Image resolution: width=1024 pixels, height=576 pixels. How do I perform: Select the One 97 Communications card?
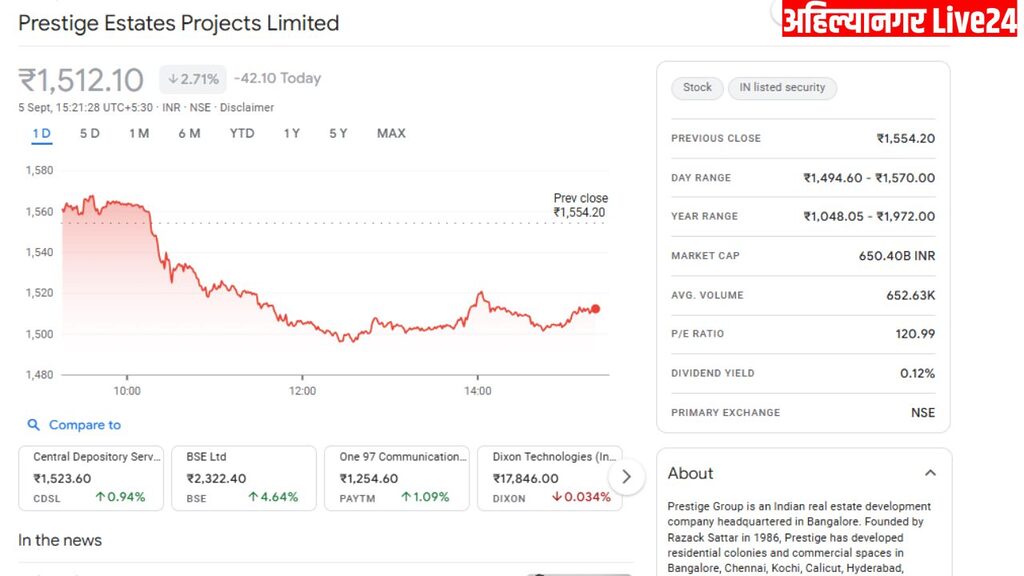click(x=397, y=477)
